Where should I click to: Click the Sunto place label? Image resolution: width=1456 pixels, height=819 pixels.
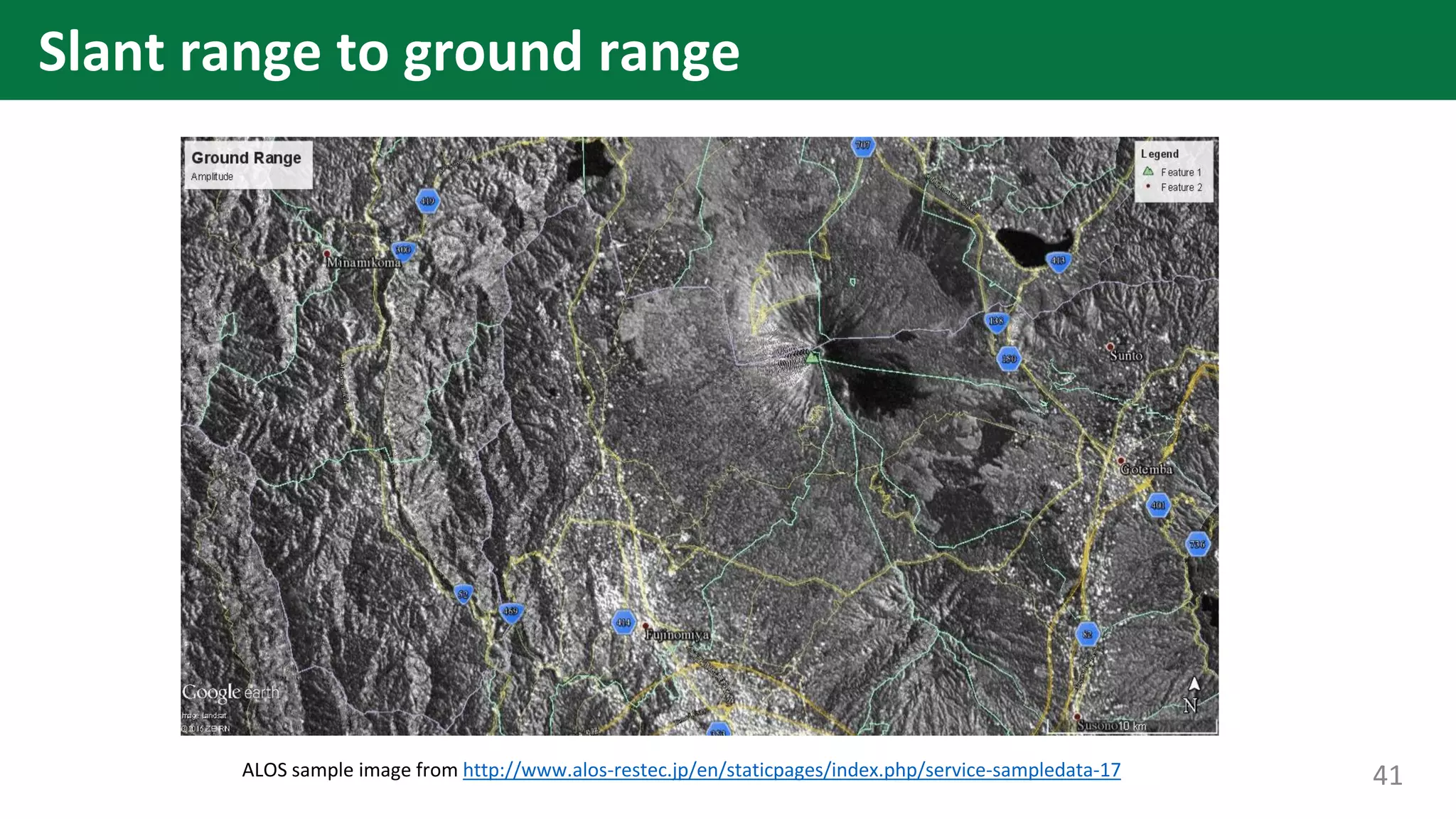point(1126,356)
